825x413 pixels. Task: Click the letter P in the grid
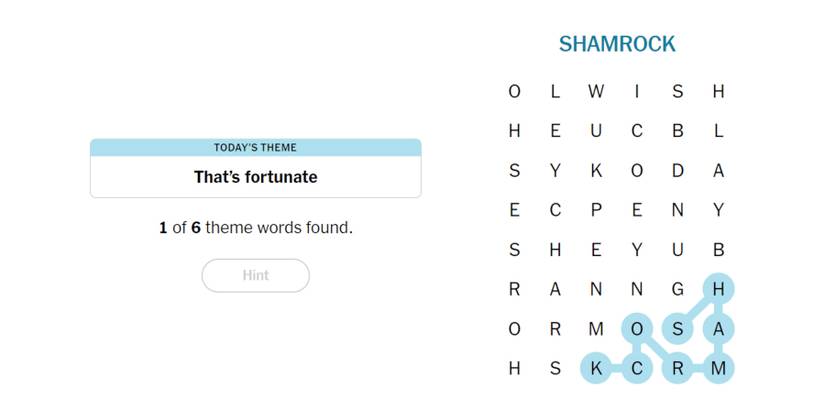click(x=596, y=210)
